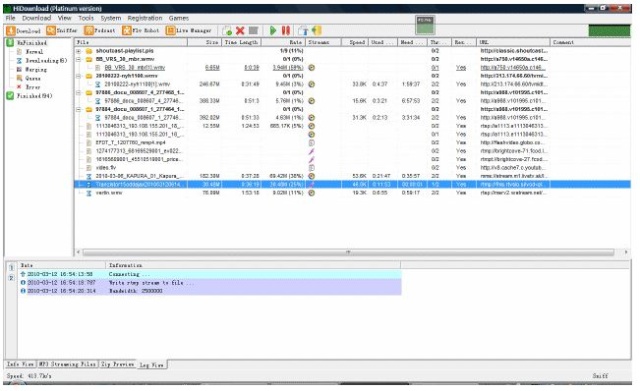Open the Live Manager

click(189, 31)
